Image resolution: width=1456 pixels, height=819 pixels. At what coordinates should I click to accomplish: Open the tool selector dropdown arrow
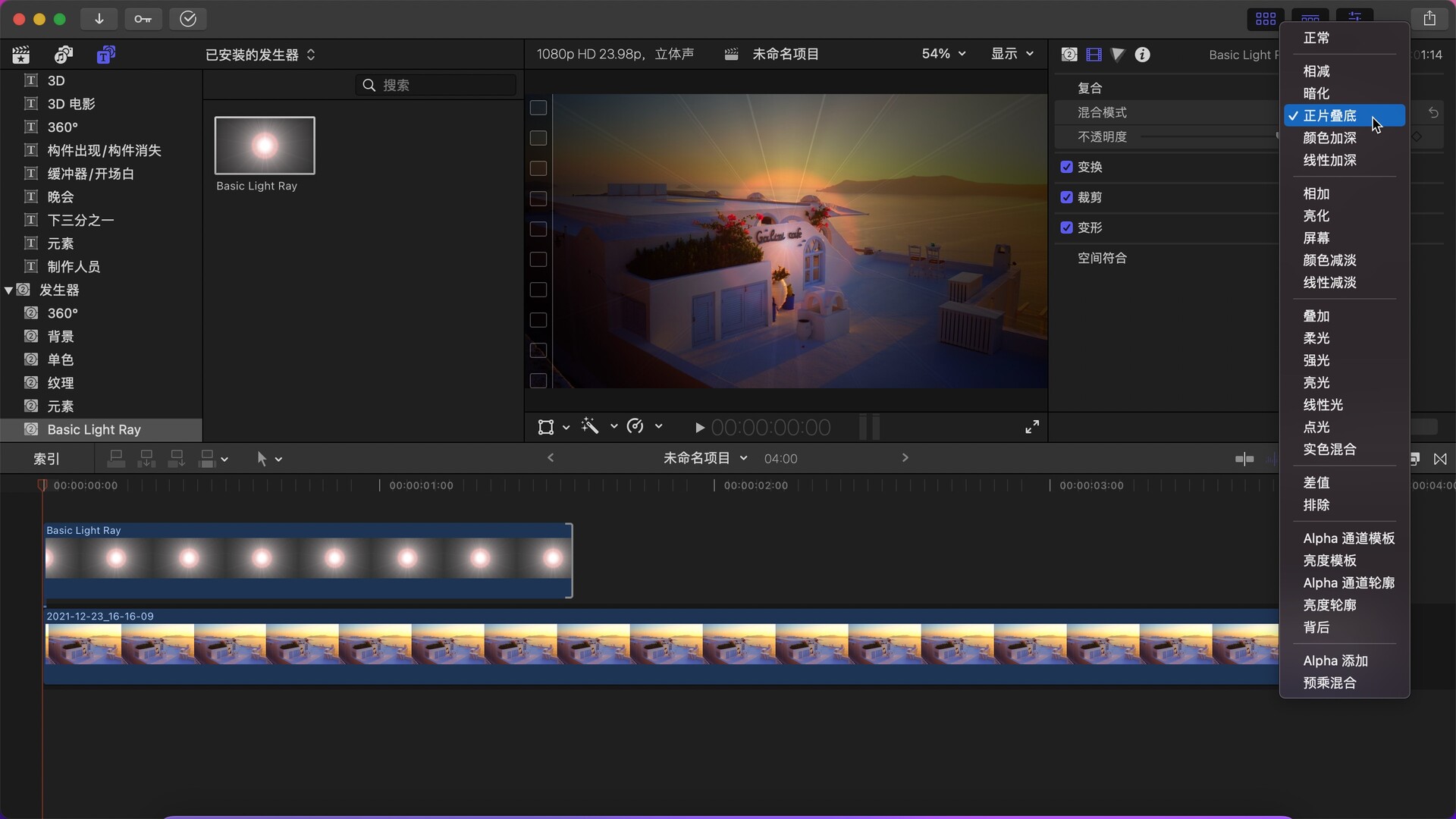[279, 460]
